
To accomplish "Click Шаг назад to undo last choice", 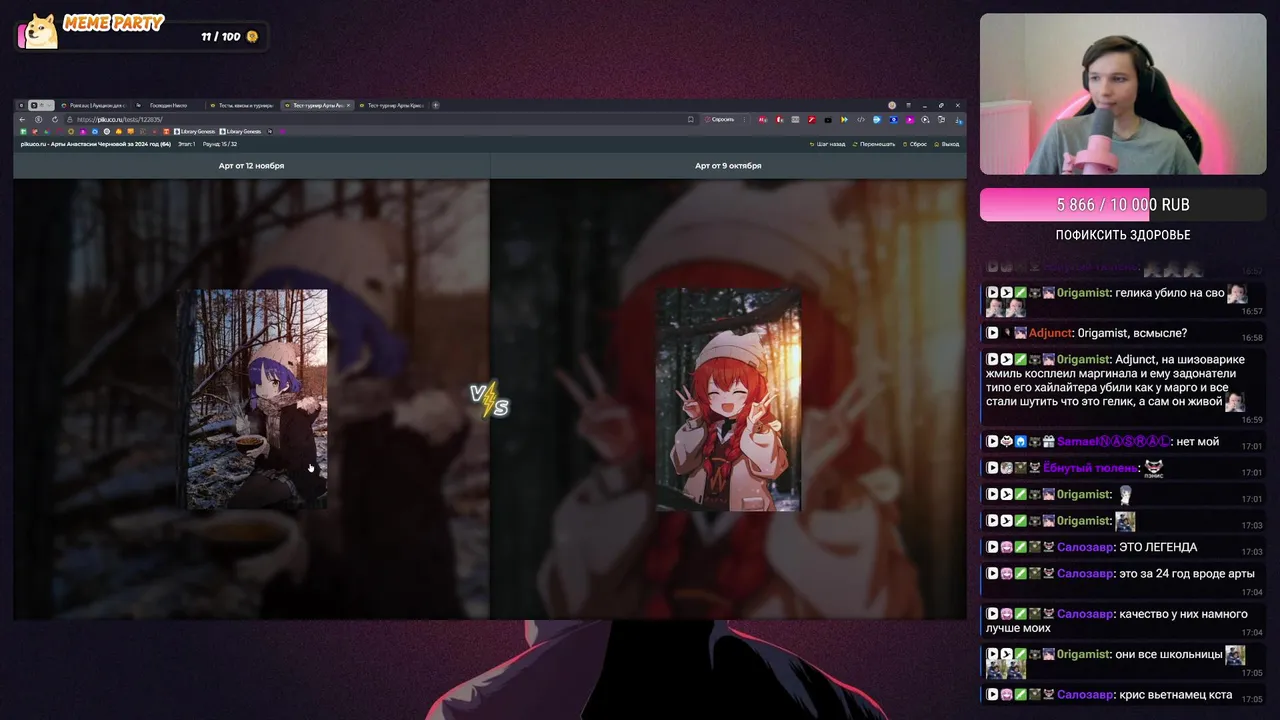I will pyautogui.click(x=827, y=144).
